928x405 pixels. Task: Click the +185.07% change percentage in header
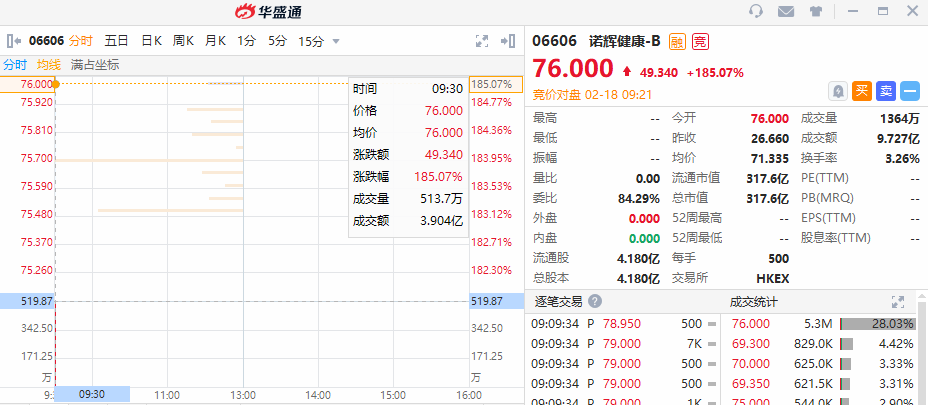[715, 73]
